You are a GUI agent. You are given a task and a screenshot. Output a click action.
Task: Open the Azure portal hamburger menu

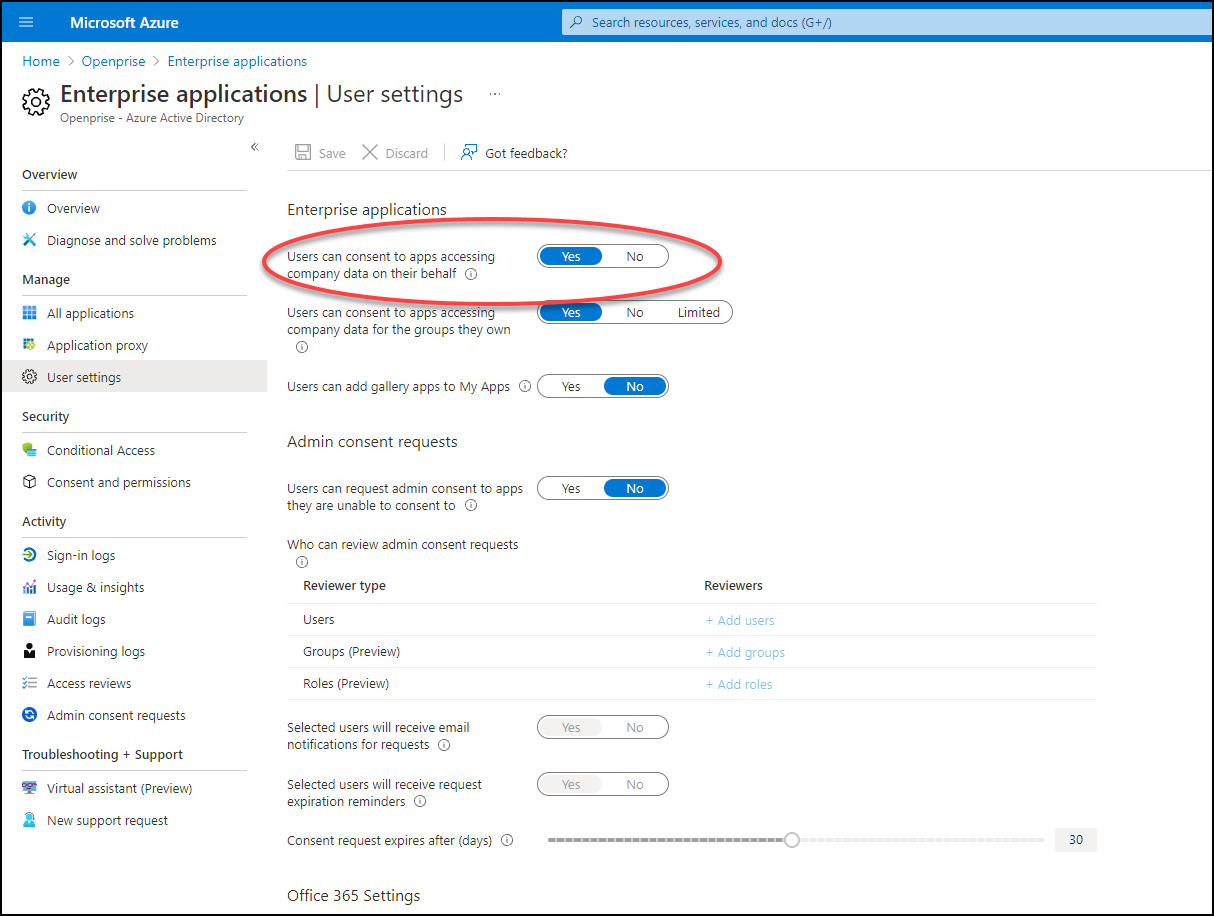[26, 22]
